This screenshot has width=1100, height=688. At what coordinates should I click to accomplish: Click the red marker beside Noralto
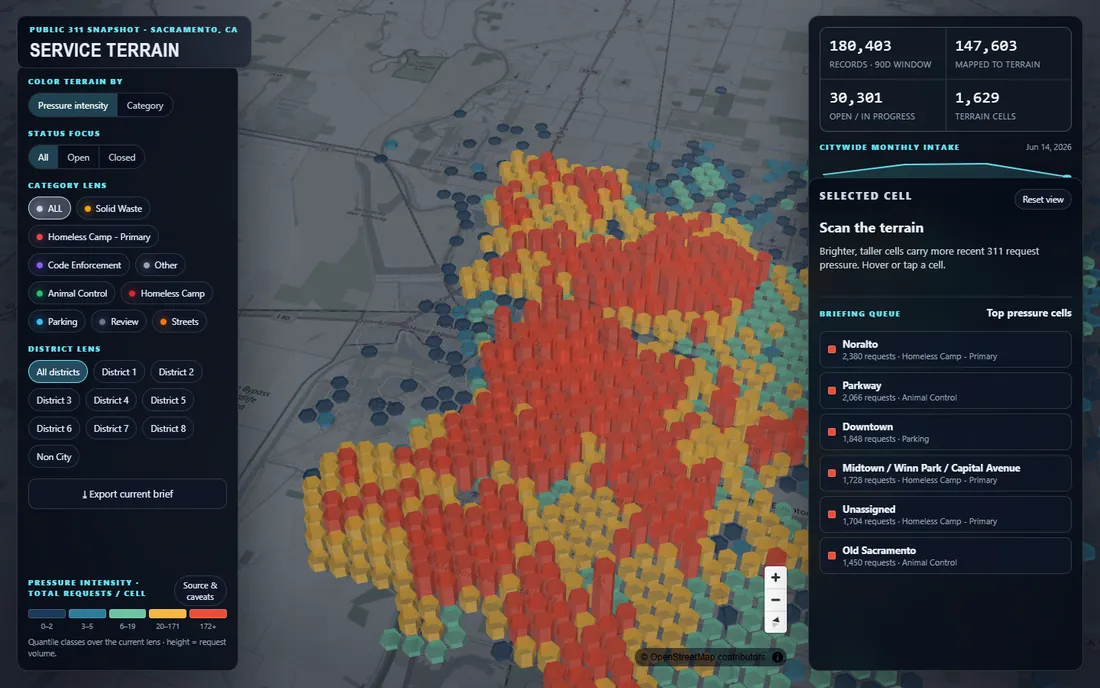click(x=831, y=349)
